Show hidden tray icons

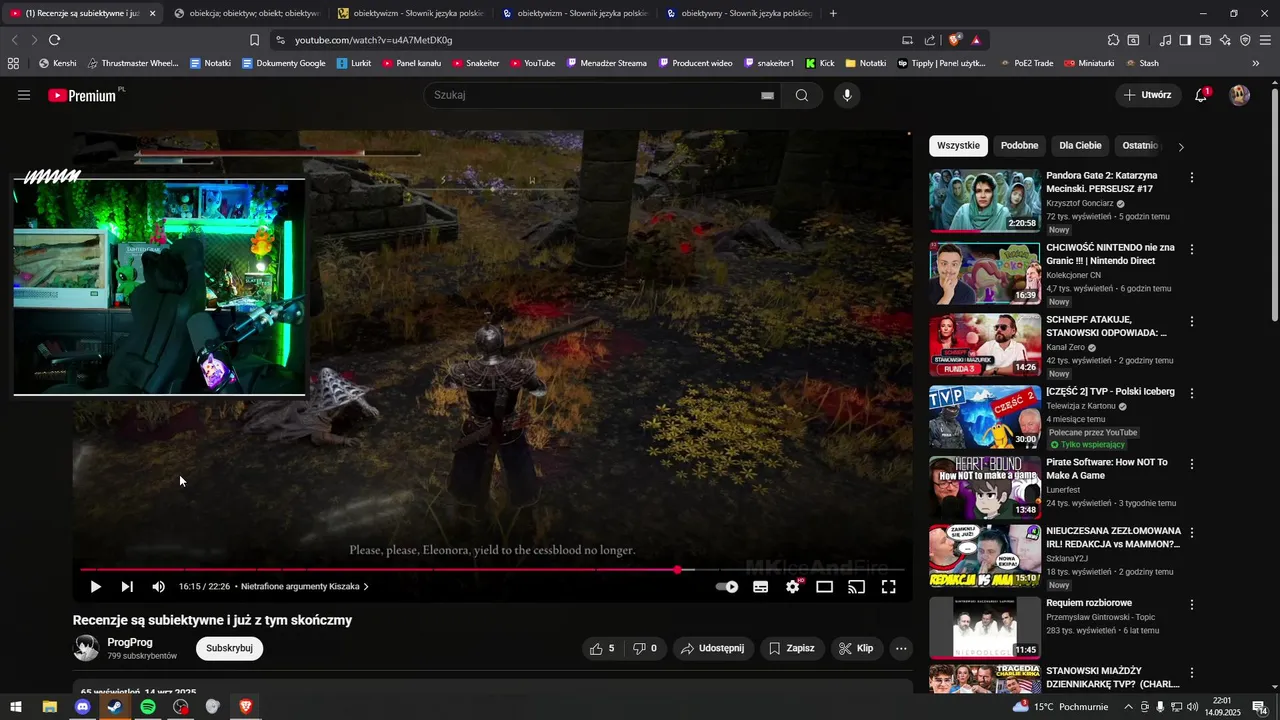coord(1129,707)
